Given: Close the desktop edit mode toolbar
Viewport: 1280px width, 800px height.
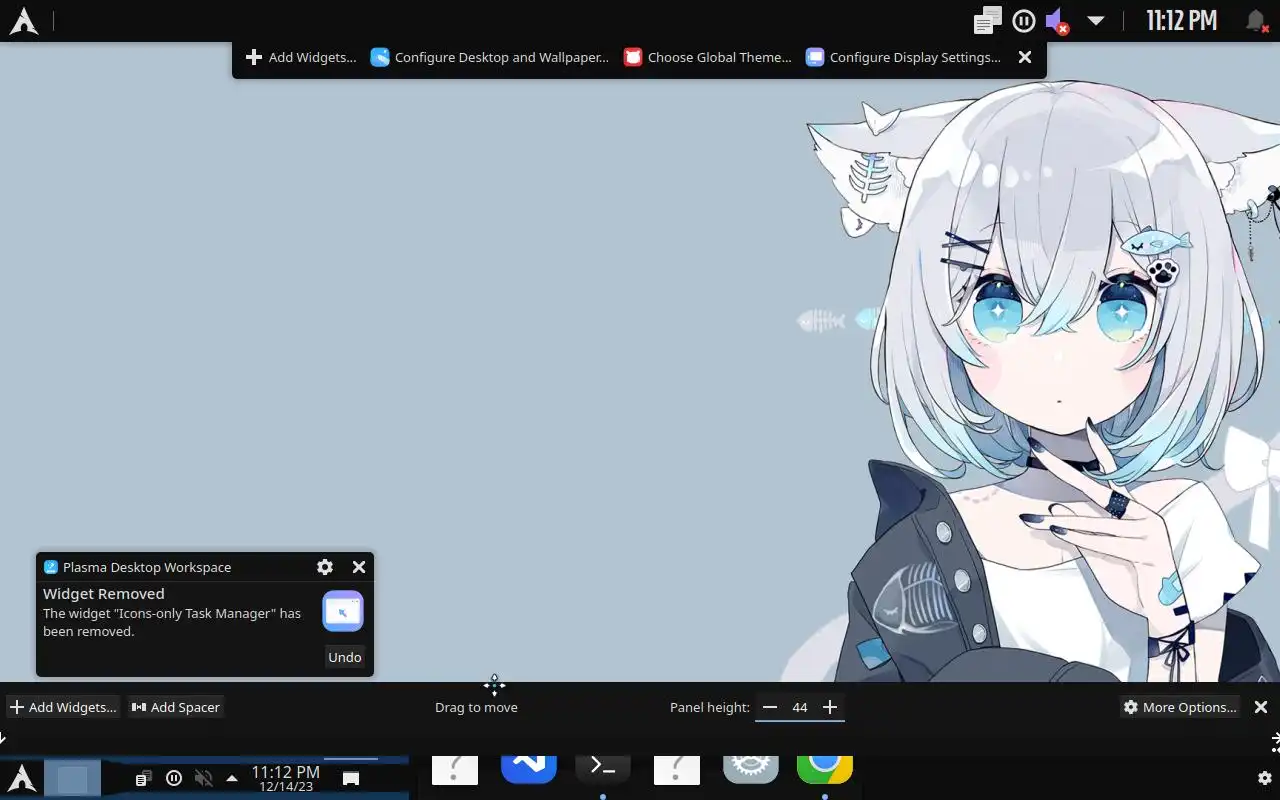Looking at the screenshot, I should (x=1025, y=57).
